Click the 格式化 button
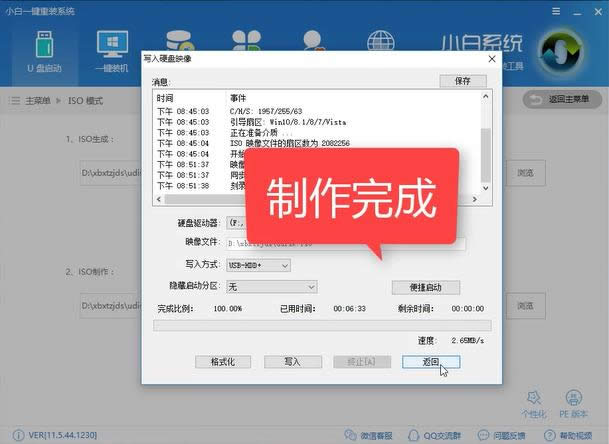This screenshot has height=444, width=609. (223, 362)
